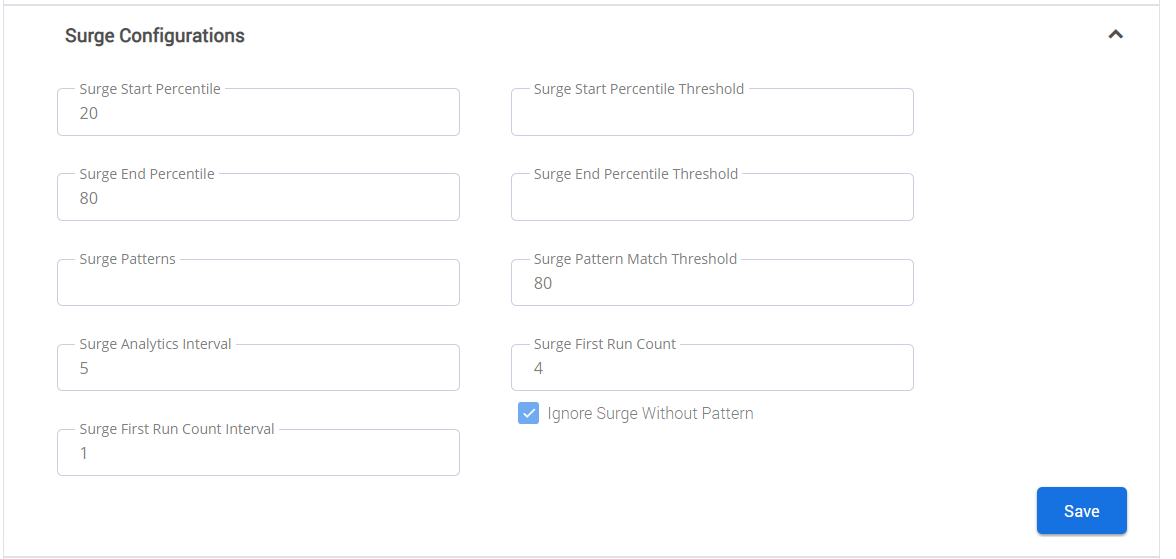Collapse the Surge Configurations section chevron

click(x=1115, y=35)
